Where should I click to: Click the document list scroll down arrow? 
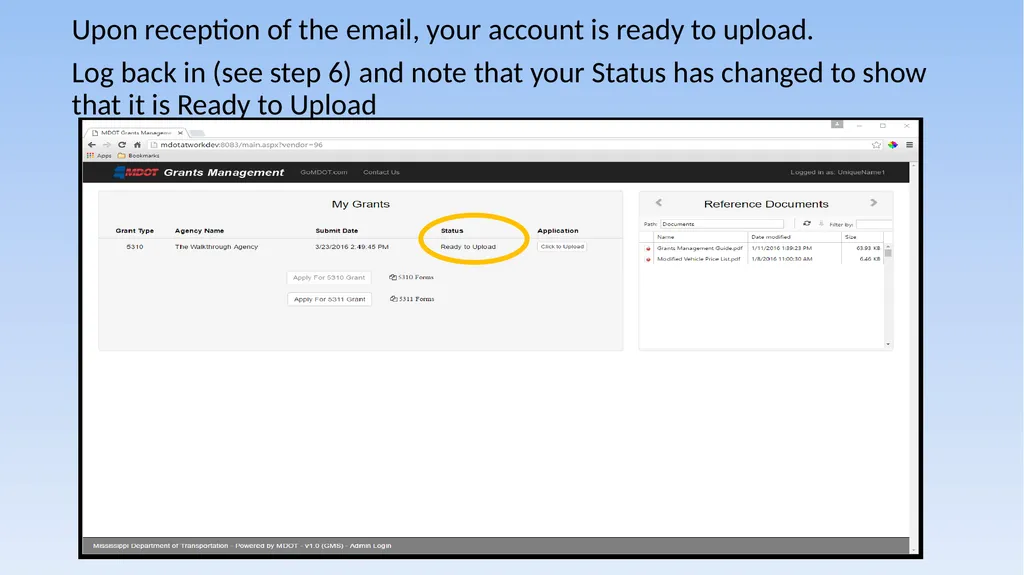click(x=888, y=344)
